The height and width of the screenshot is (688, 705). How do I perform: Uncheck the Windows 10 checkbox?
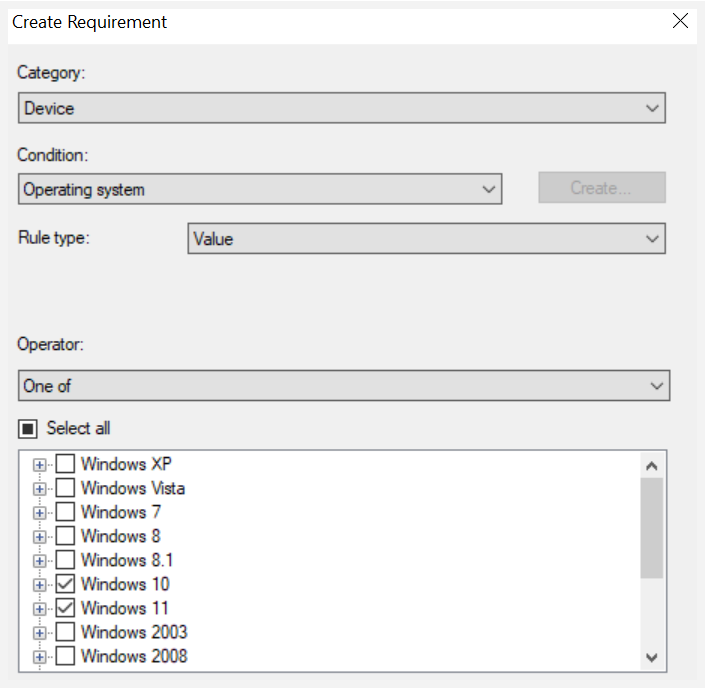(65, 584)
